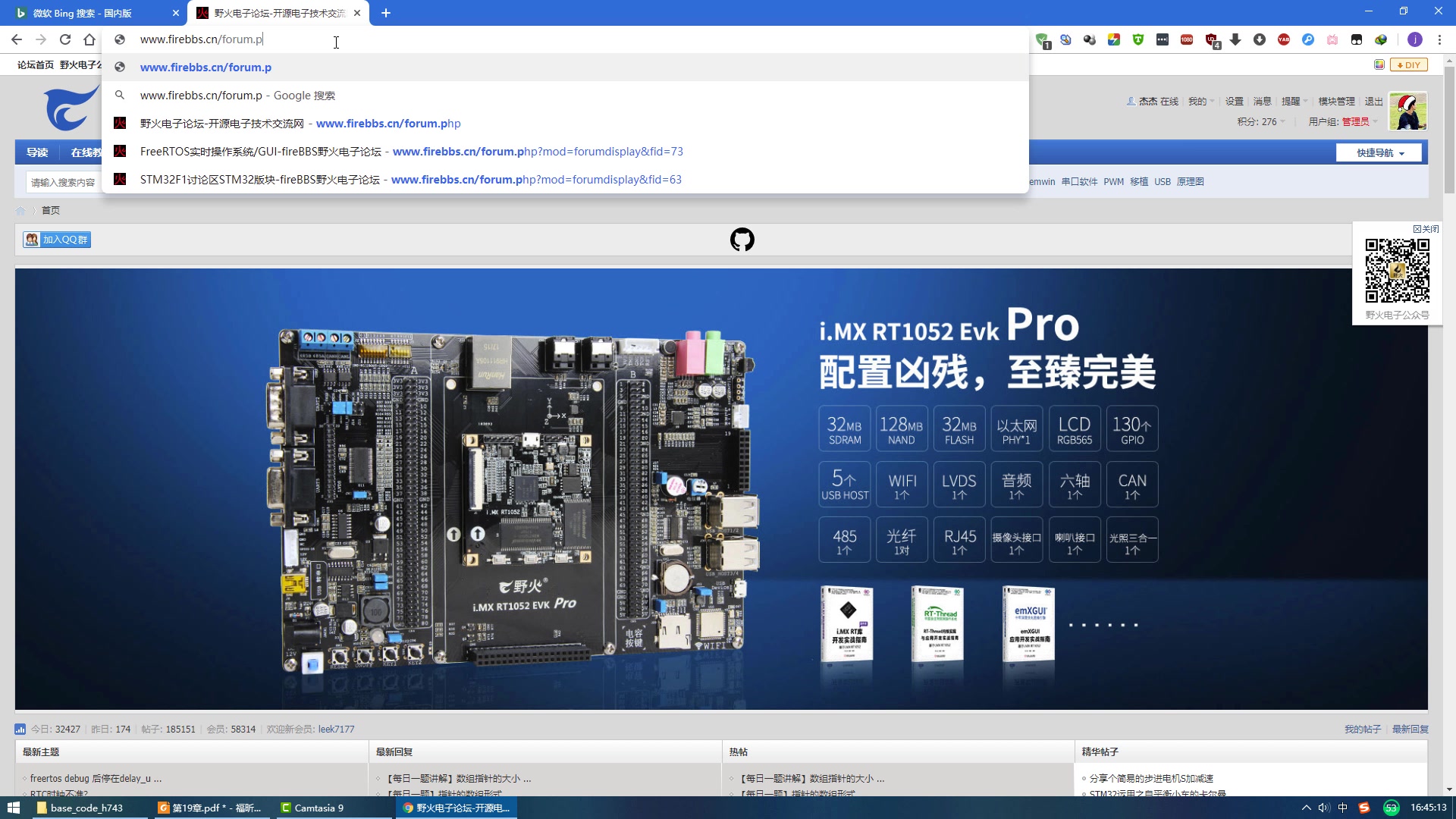Open the 消息 link
The image size is (1456, 819).
click(1263, 102)
